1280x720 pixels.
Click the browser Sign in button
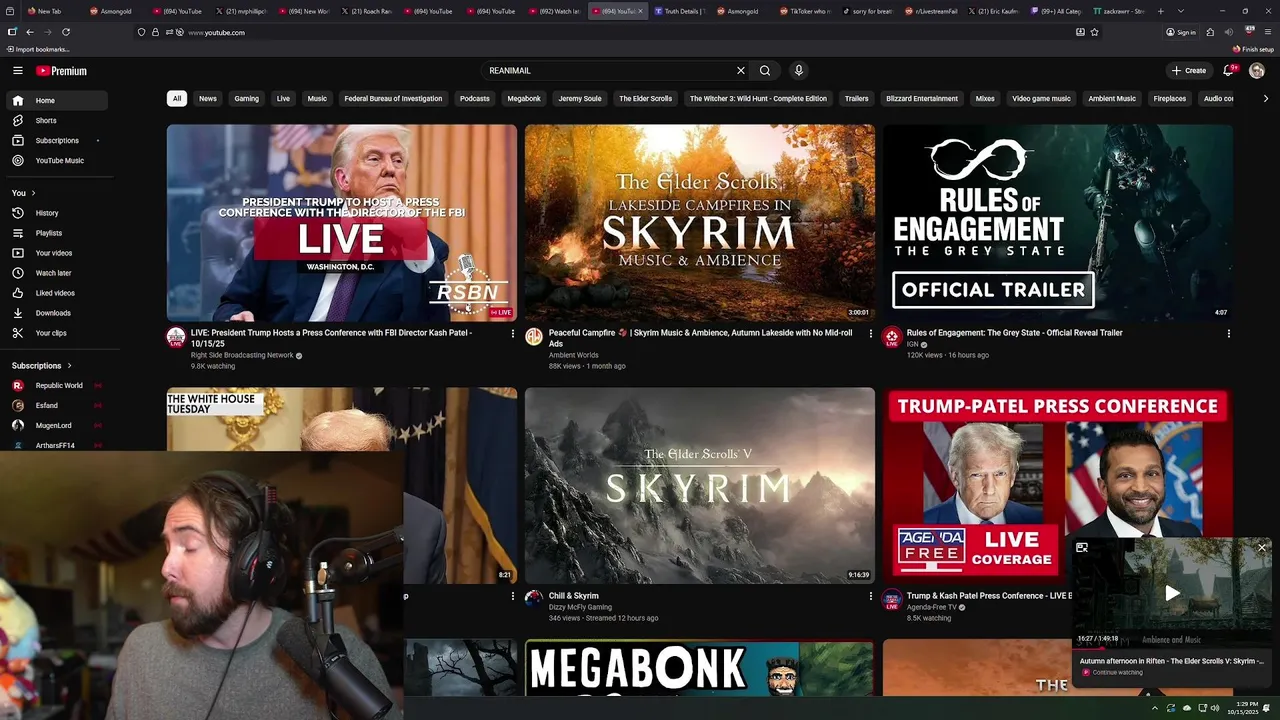tap(1181, 32)
